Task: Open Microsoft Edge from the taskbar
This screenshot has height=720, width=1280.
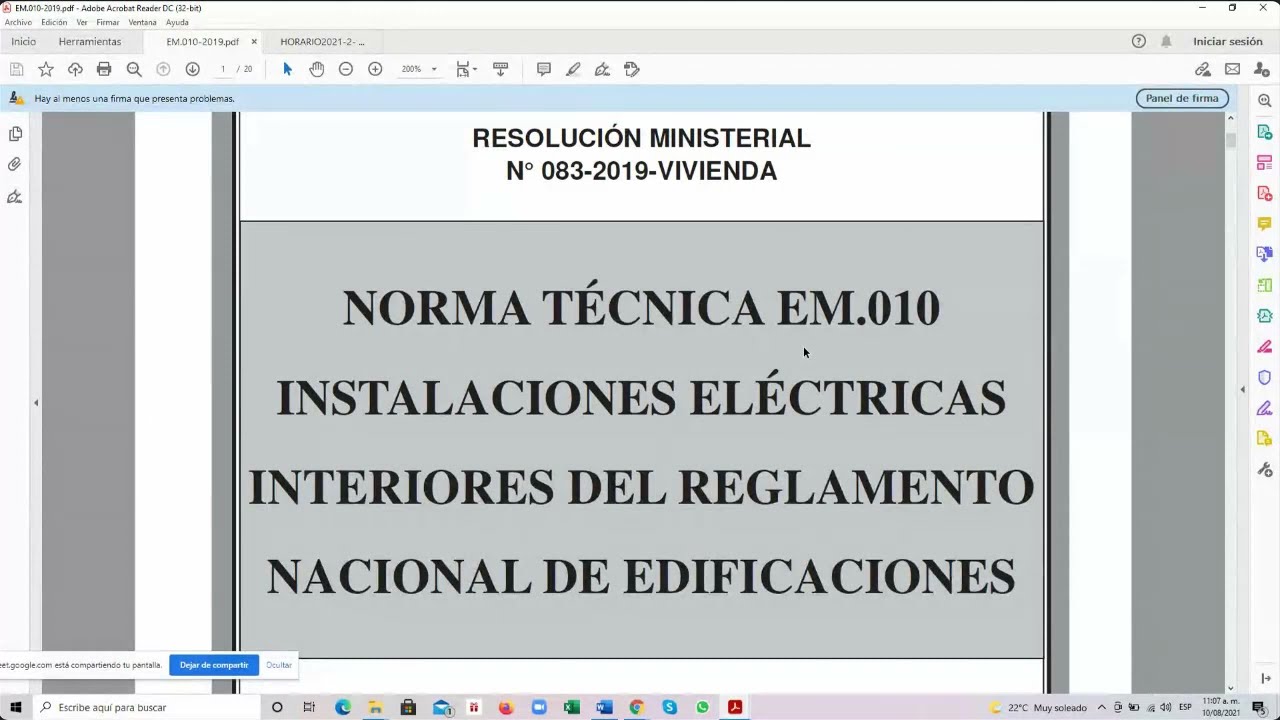Action: 343,707
